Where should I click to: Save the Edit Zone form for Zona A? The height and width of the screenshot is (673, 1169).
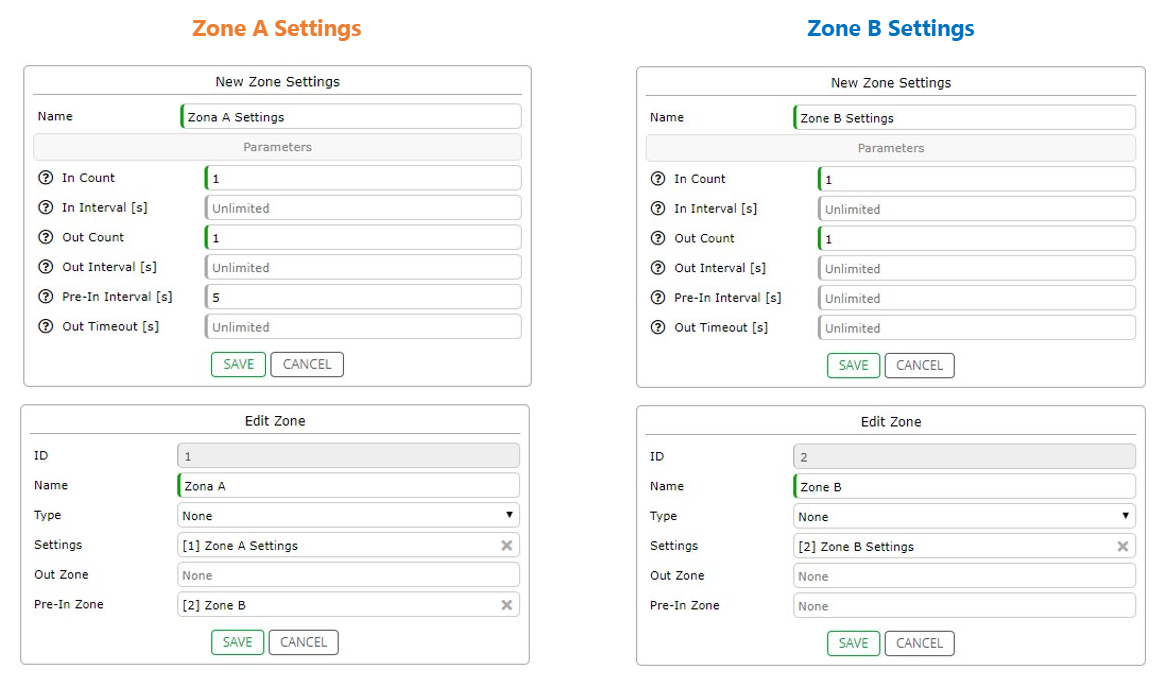(x=237, y=642)
